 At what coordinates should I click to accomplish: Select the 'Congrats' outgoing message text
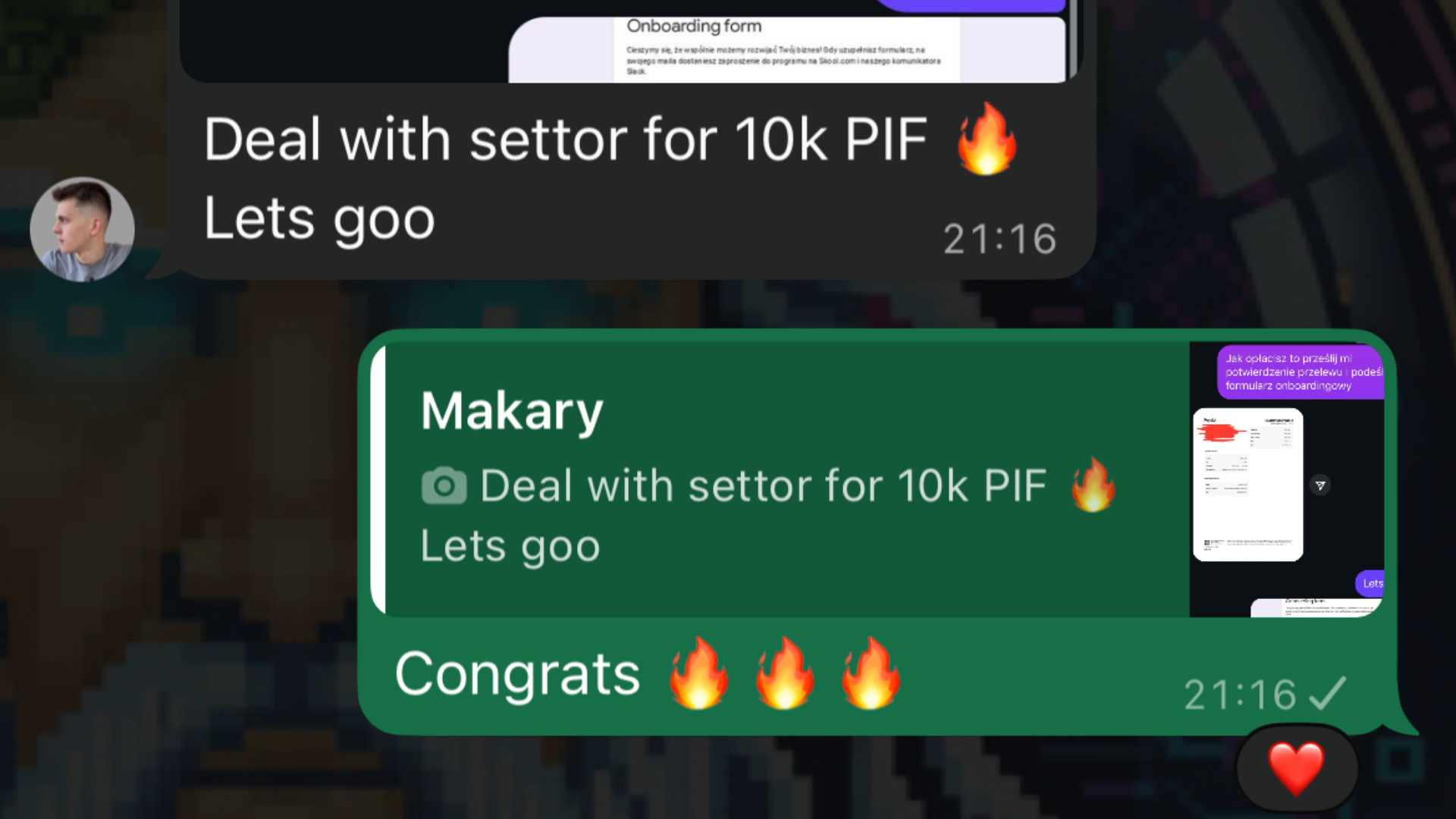[x=518, y=674]
